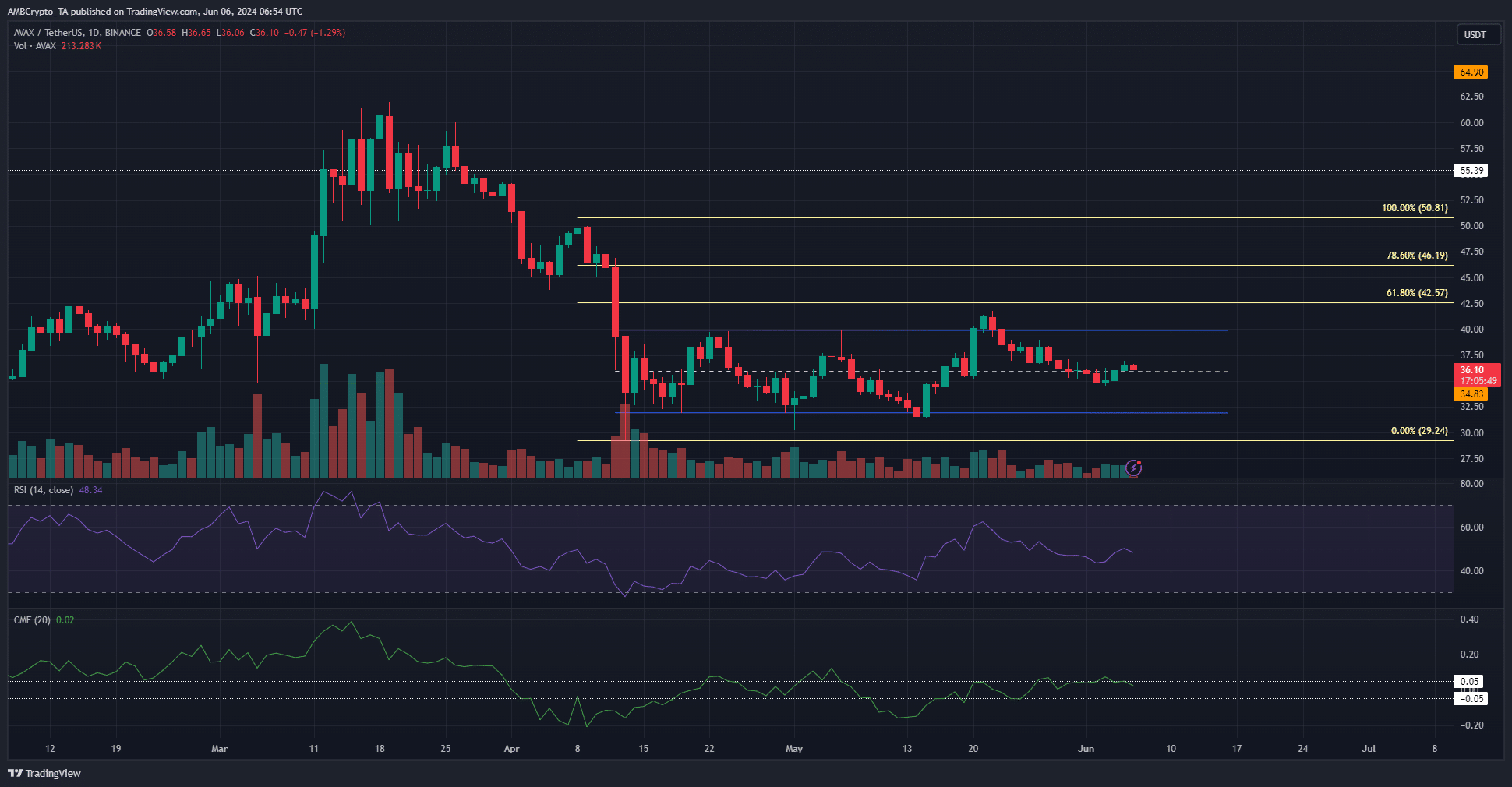Image resolution: width=1512 pixels, height=787 pixels.
Task: Click the Jul date on time axis
Action: (x=1369, y=749)
